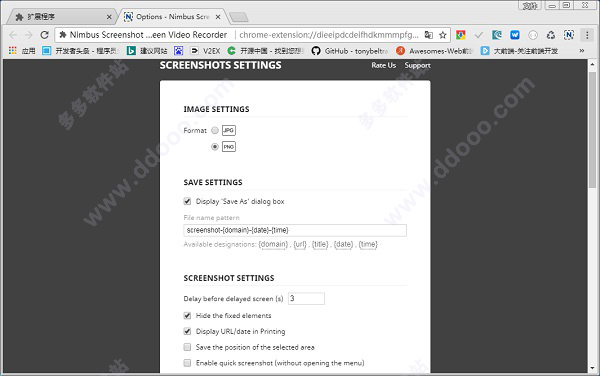Click the blue W extension icon
The height and width of the screenshot is (376, 600).
click(x=515, y=35)
